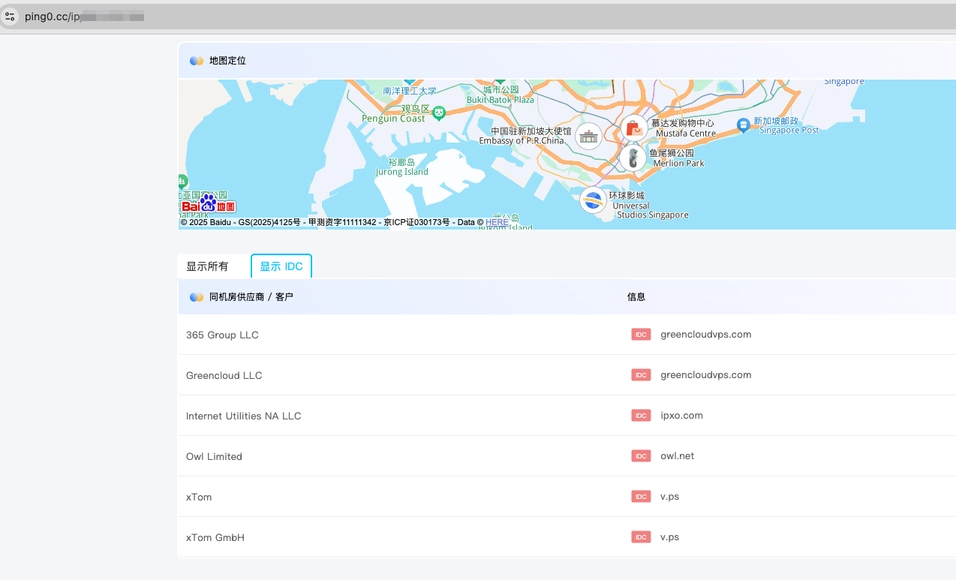956x580 pixels.
Task: Click the Merlion Park map marker
Action: click(x=633, y=158)
